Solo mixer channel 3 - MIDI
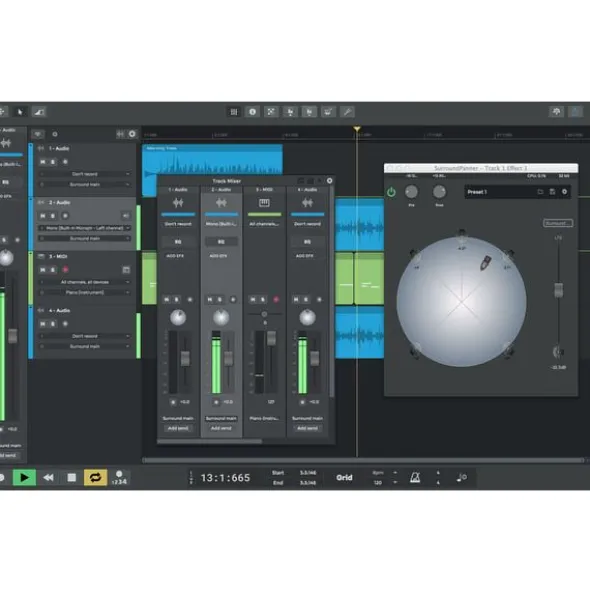The image size is (590, 591). pyautogui.click(x=264, y=300)
